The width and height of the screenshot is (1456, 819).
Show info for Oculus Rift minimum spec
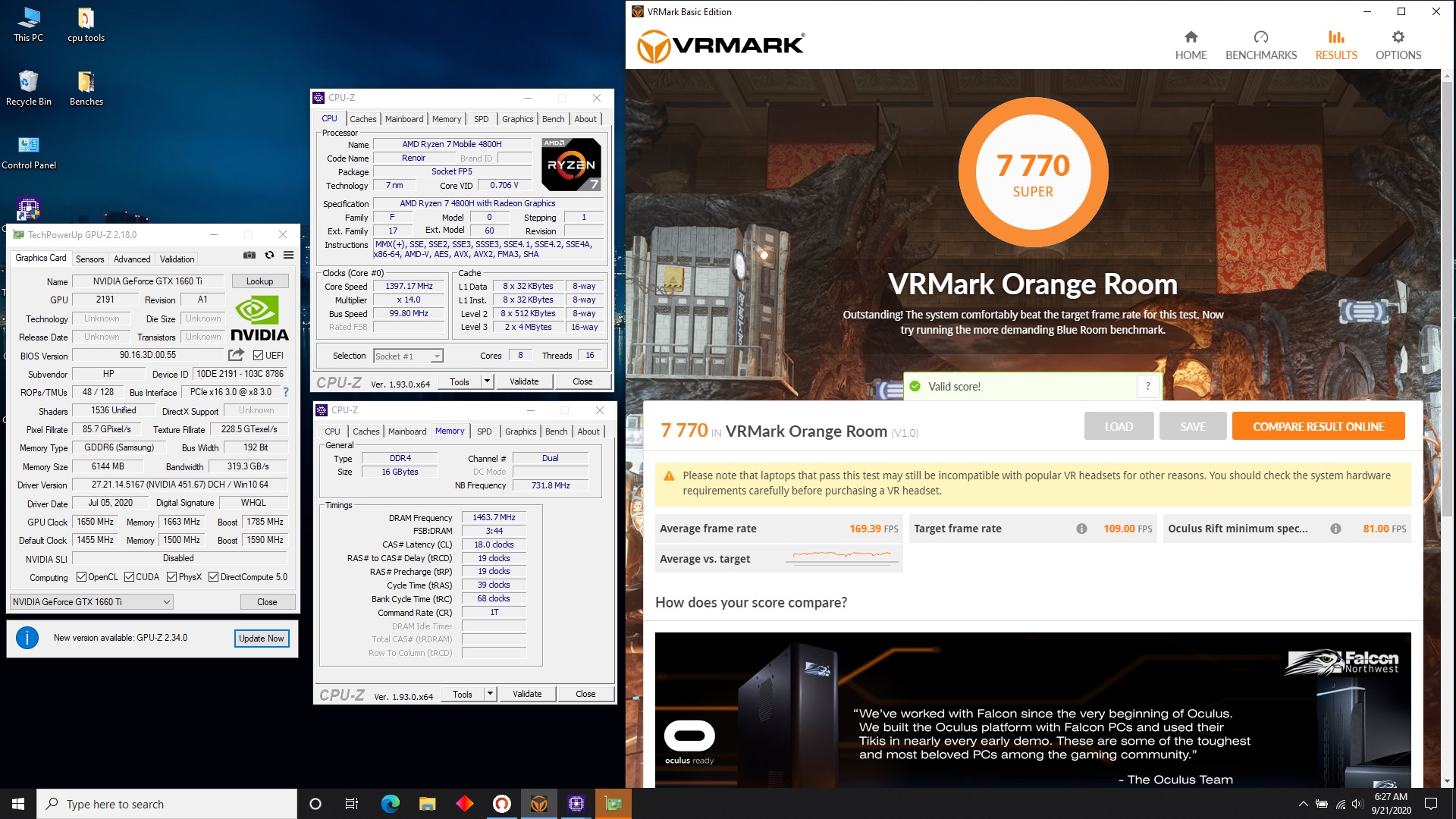click(x=1335, y=529)
